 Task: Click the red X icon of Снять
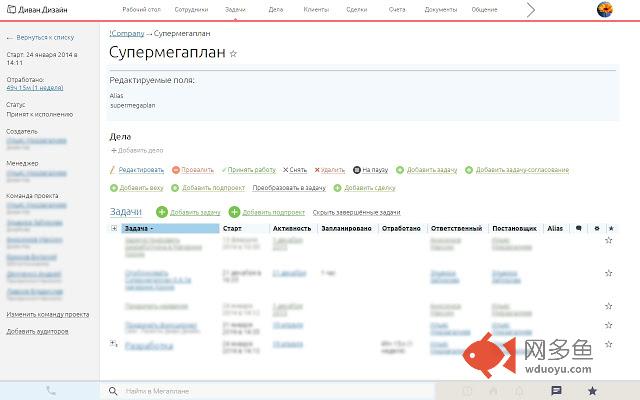point(285,170)
